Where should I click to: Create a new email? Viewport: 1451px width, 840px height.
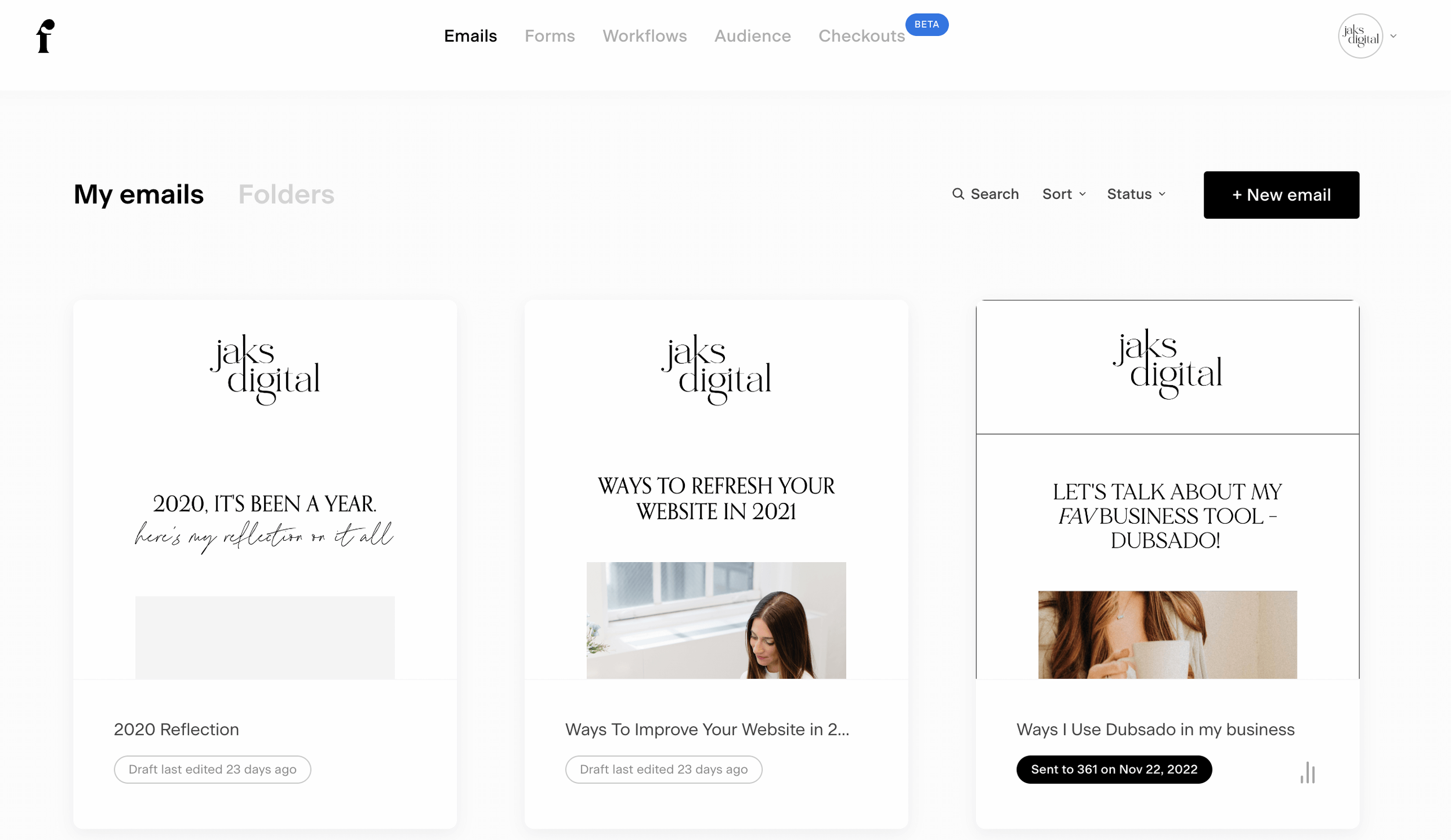(x=1281, y=194)
